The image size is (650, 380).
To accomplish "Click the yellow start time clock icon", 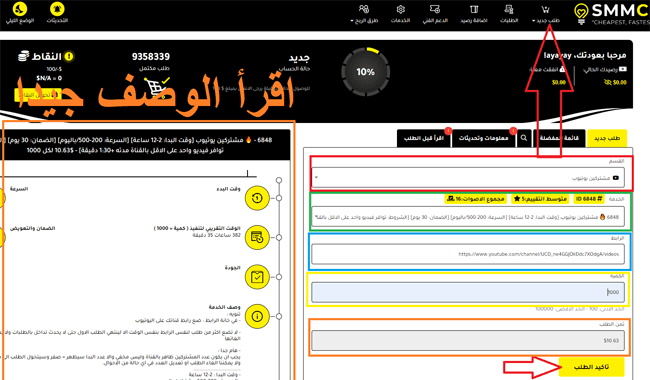I will (x=257, y=198).
